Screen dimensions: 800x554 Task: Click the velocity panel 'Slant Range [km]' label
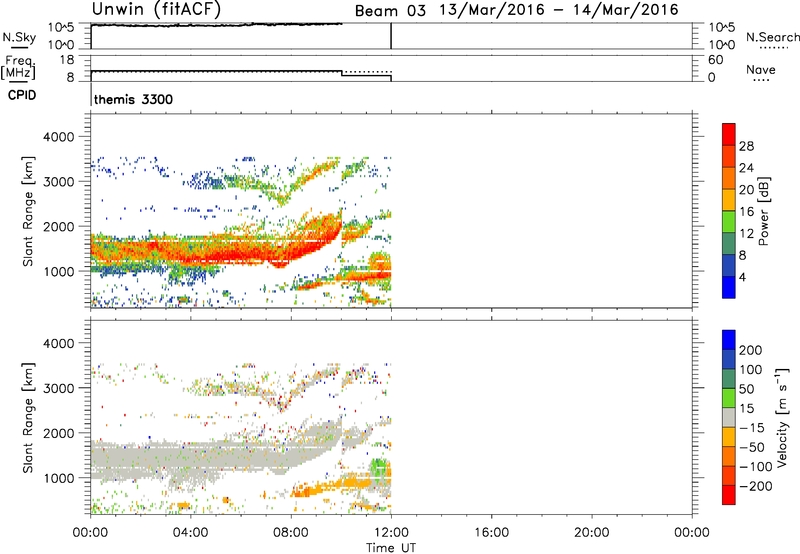tap(28, 417)
